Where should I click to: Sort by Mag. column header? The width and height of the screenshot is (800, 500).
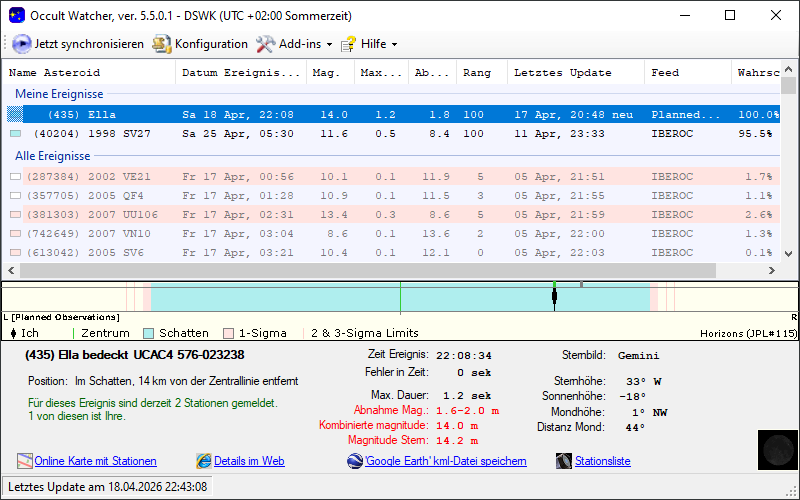pyautogui.click(x=330, y=72)
